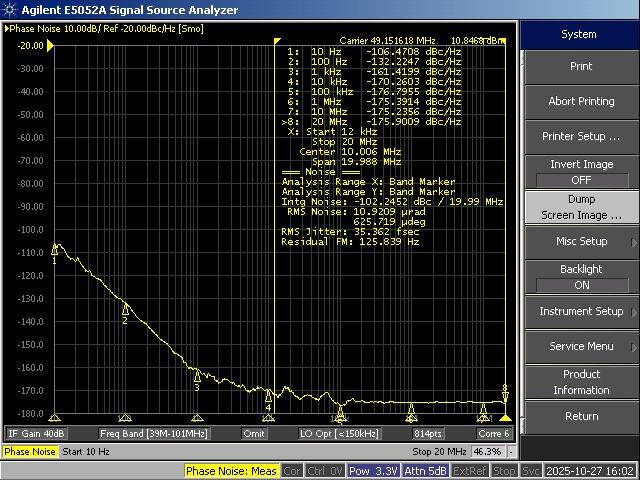This screenshot has height=480, width=640.
Task: Open the Service Menu submenu
Action: coord(581,346)
